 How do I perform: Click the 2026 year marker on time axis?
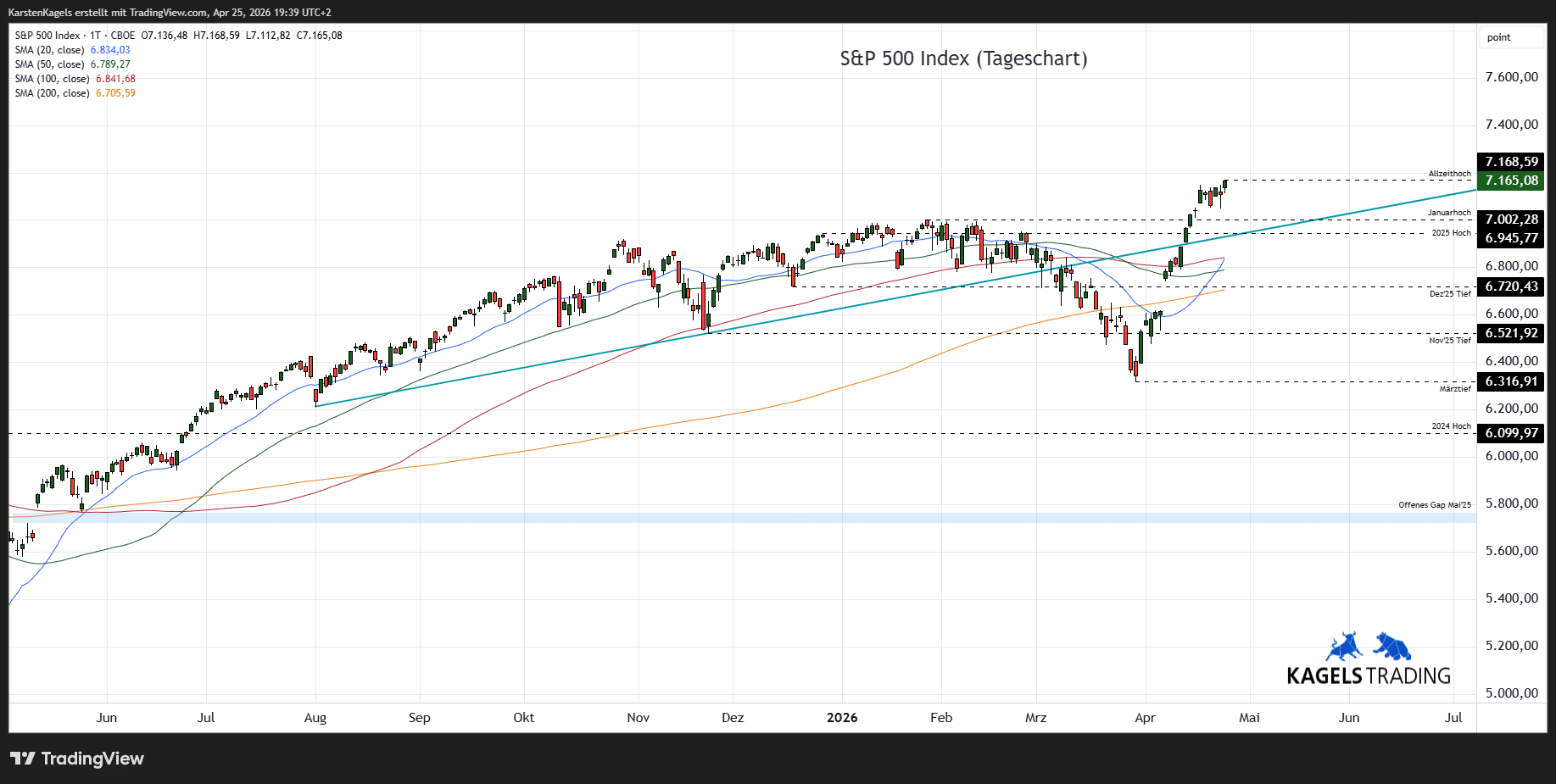point(842,718)
